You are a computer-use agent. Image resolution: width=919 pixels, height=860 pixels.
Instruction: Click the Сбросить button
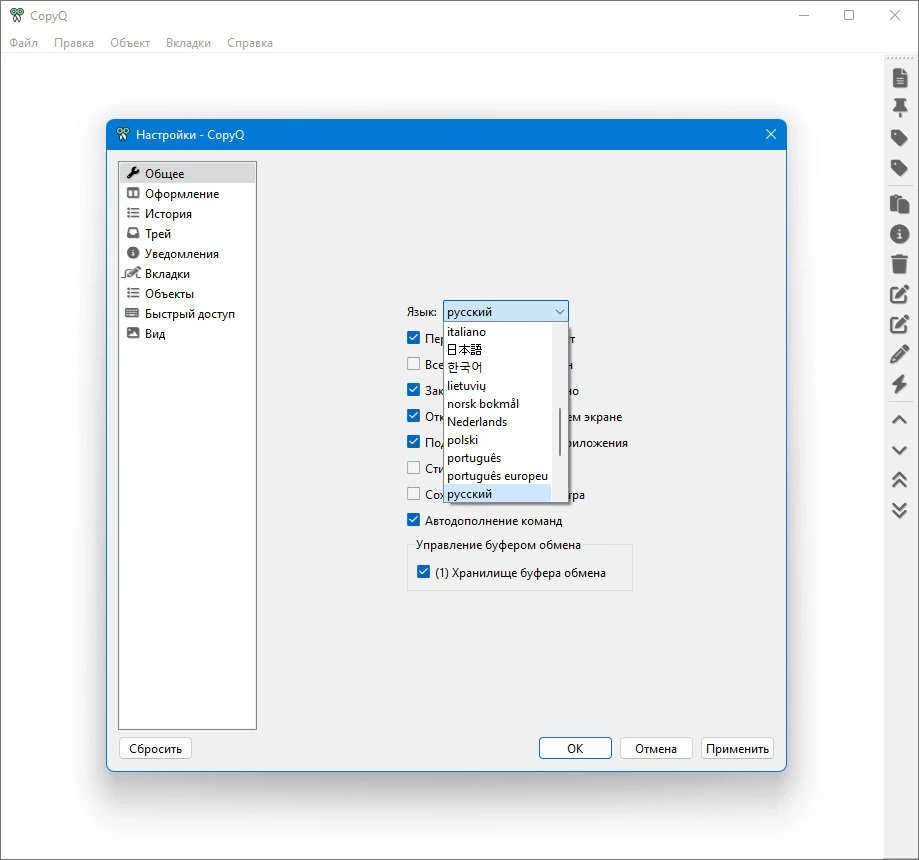pos(155,749)
